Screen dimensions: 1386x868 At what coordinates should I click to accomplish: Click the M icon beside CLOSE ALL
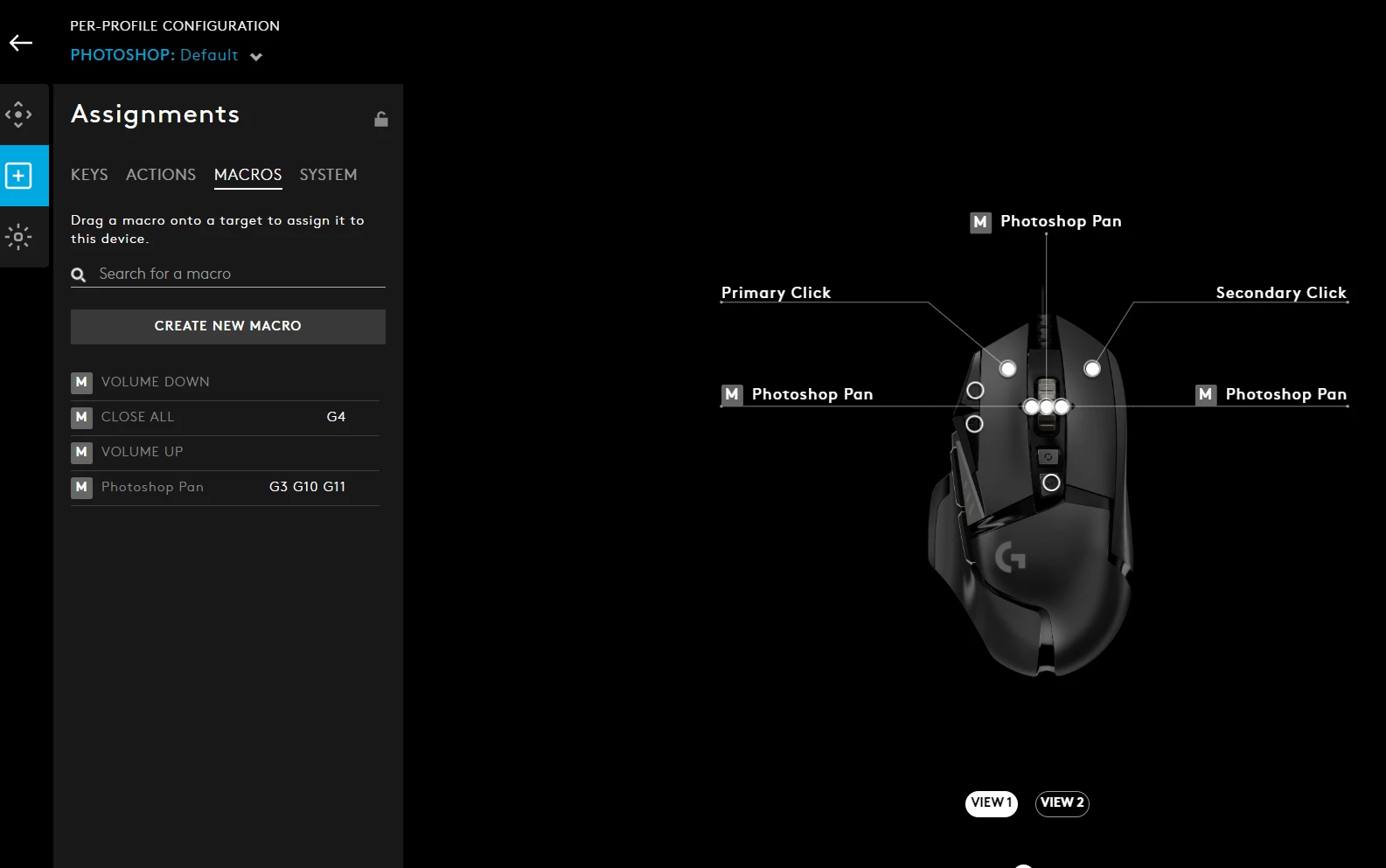(x=81, y=417)
